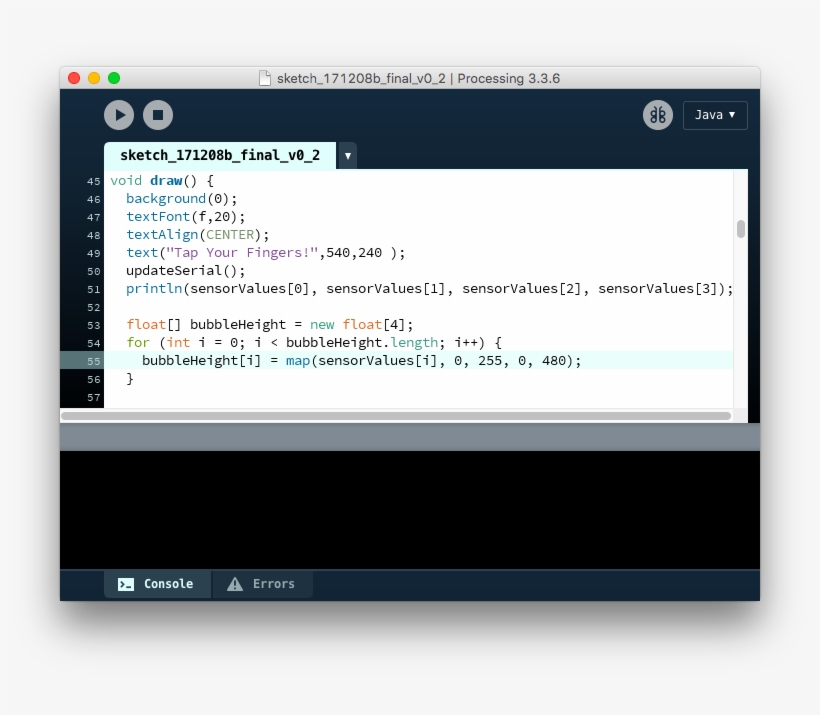Click the green zoom window button
Image resolution: width=820 pixels, height=715 pixels.
tap(114, 77)
